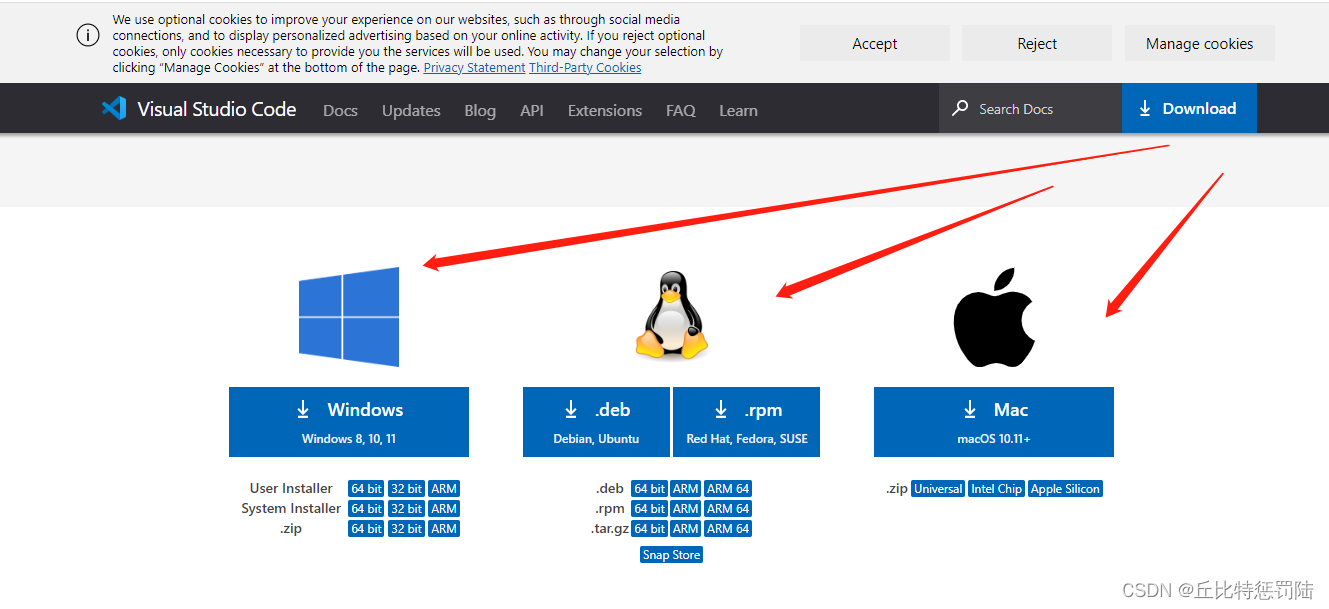1329x609 pixels.
Task: Click the cookie notice info icon
Action: (88, 35)
